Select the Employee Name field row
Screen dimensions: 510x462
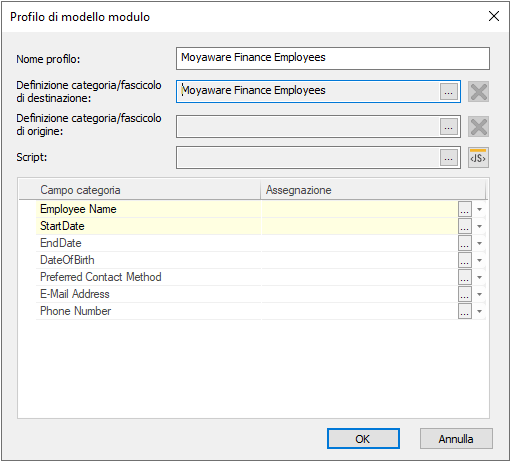261,209
